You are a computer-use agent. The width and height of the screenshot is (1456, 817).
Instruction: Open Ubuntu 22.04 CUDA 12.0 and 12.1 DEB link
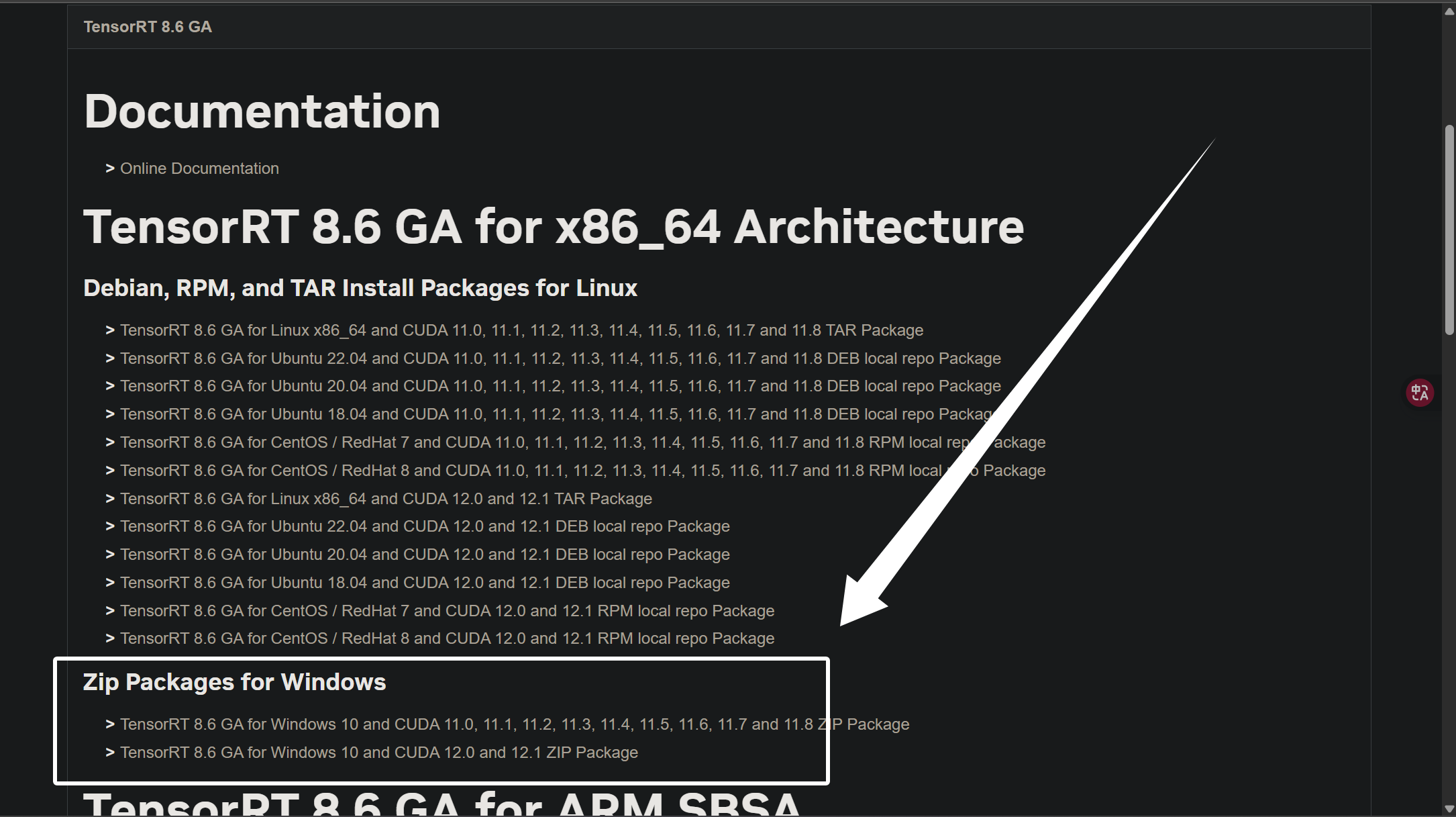425,526
